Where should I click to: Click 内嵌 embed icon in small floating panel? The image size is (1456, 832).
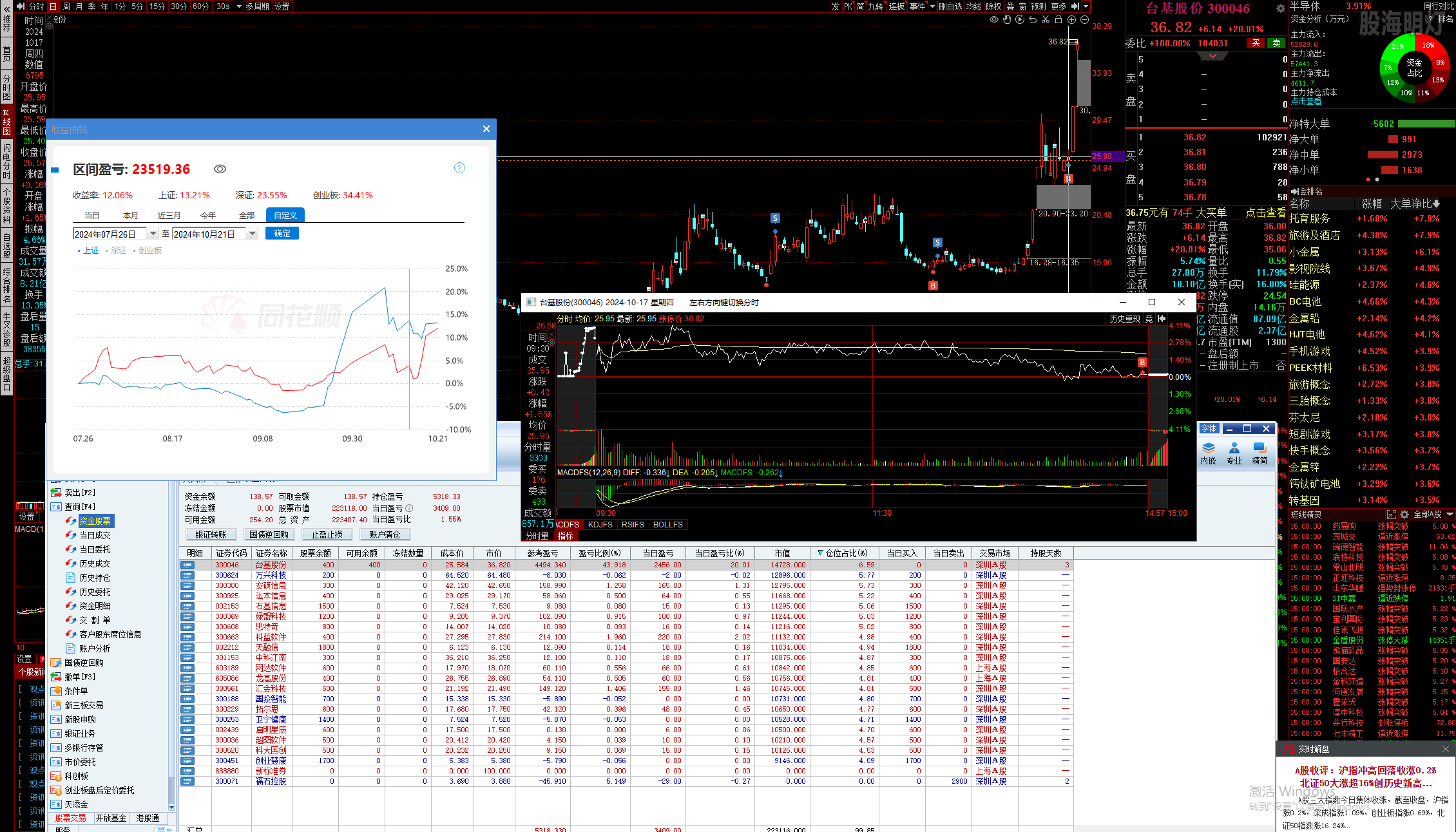click(1209, 453)
